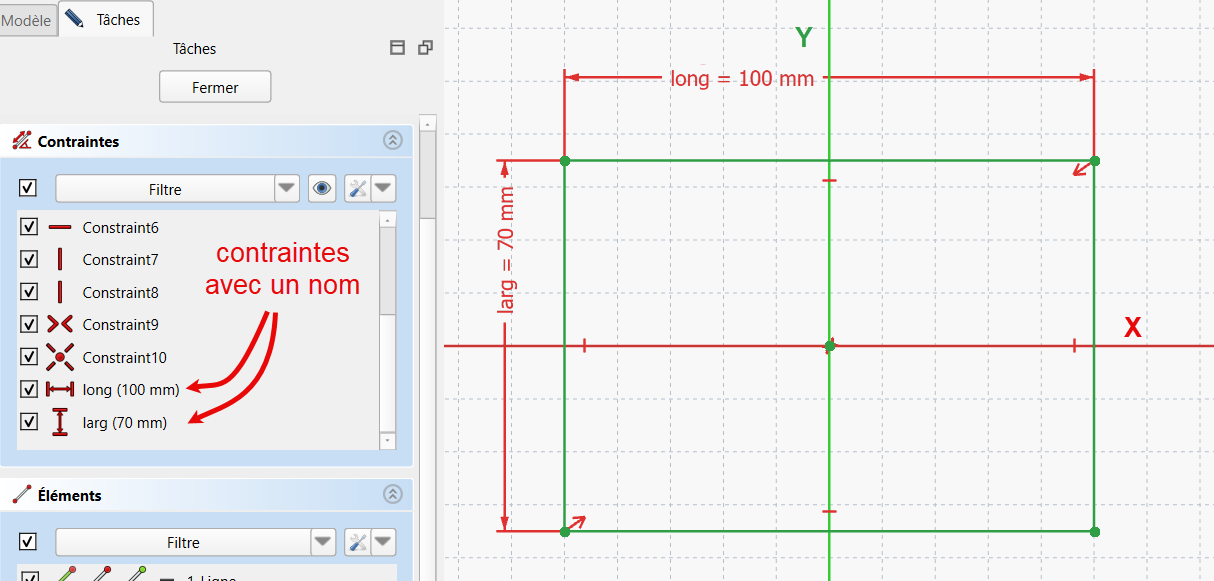
Task: Click the horizontal distance icon for long
Action: [60, 390]
